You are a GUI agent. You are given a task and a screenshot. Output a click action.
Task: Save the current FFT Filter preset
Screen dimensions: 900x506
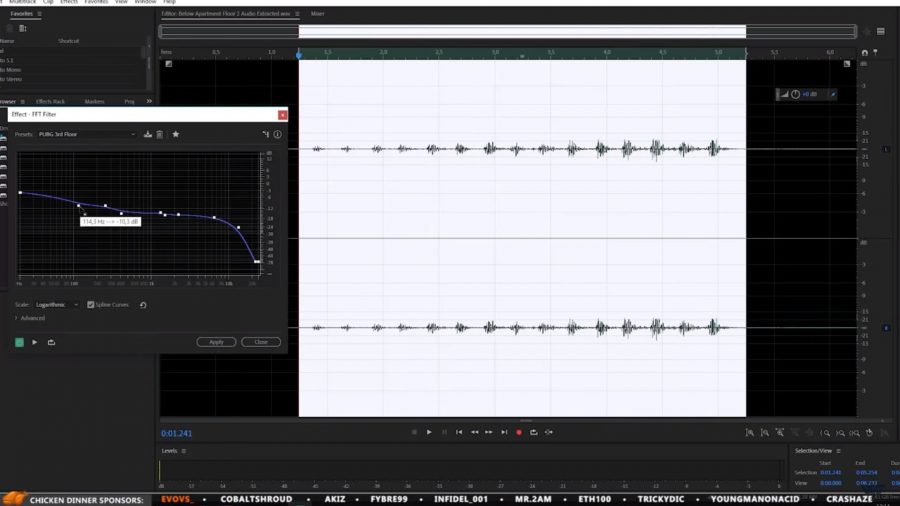148,134
